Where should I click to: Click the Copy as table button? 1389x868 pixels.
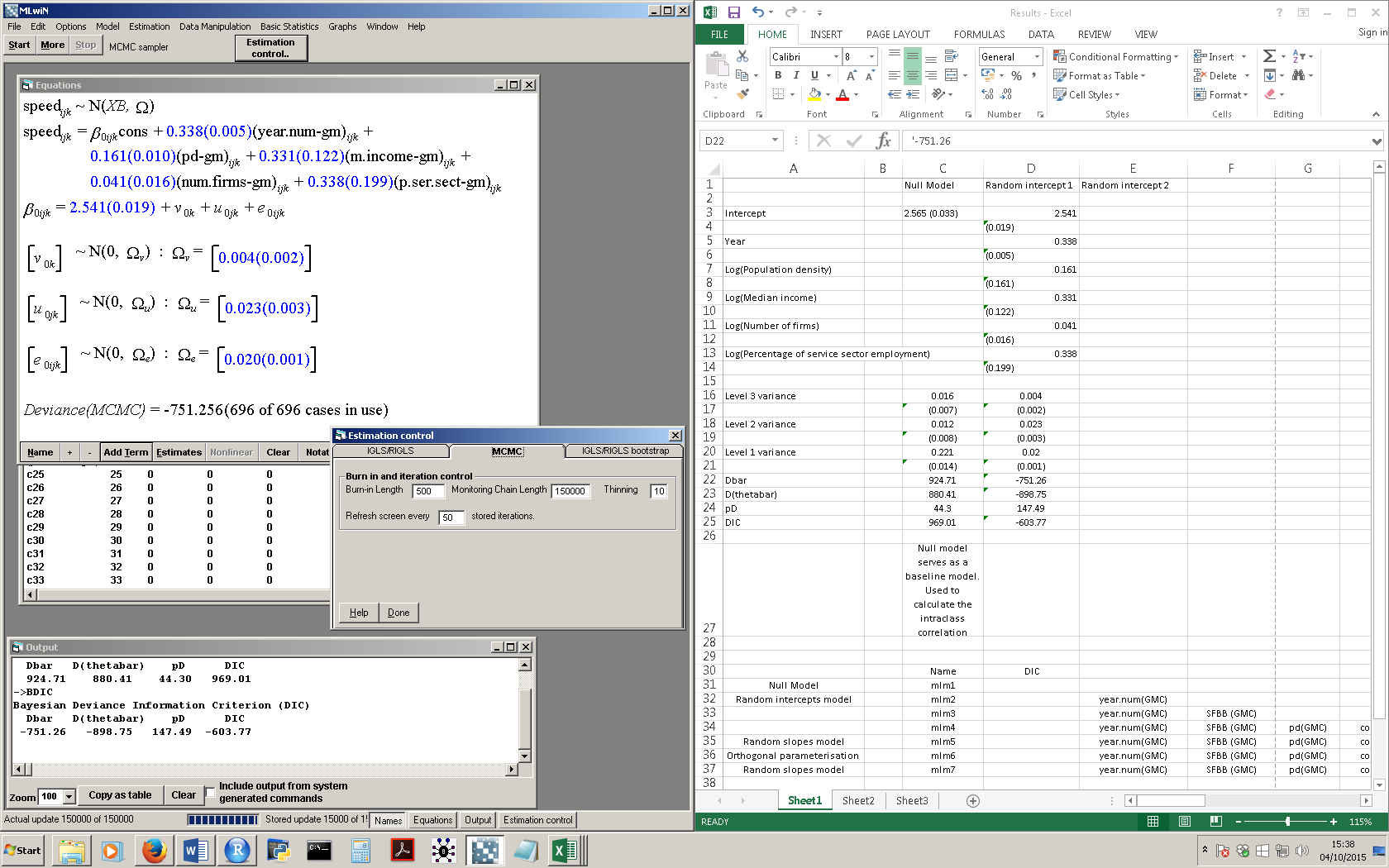tap(120, 795)
